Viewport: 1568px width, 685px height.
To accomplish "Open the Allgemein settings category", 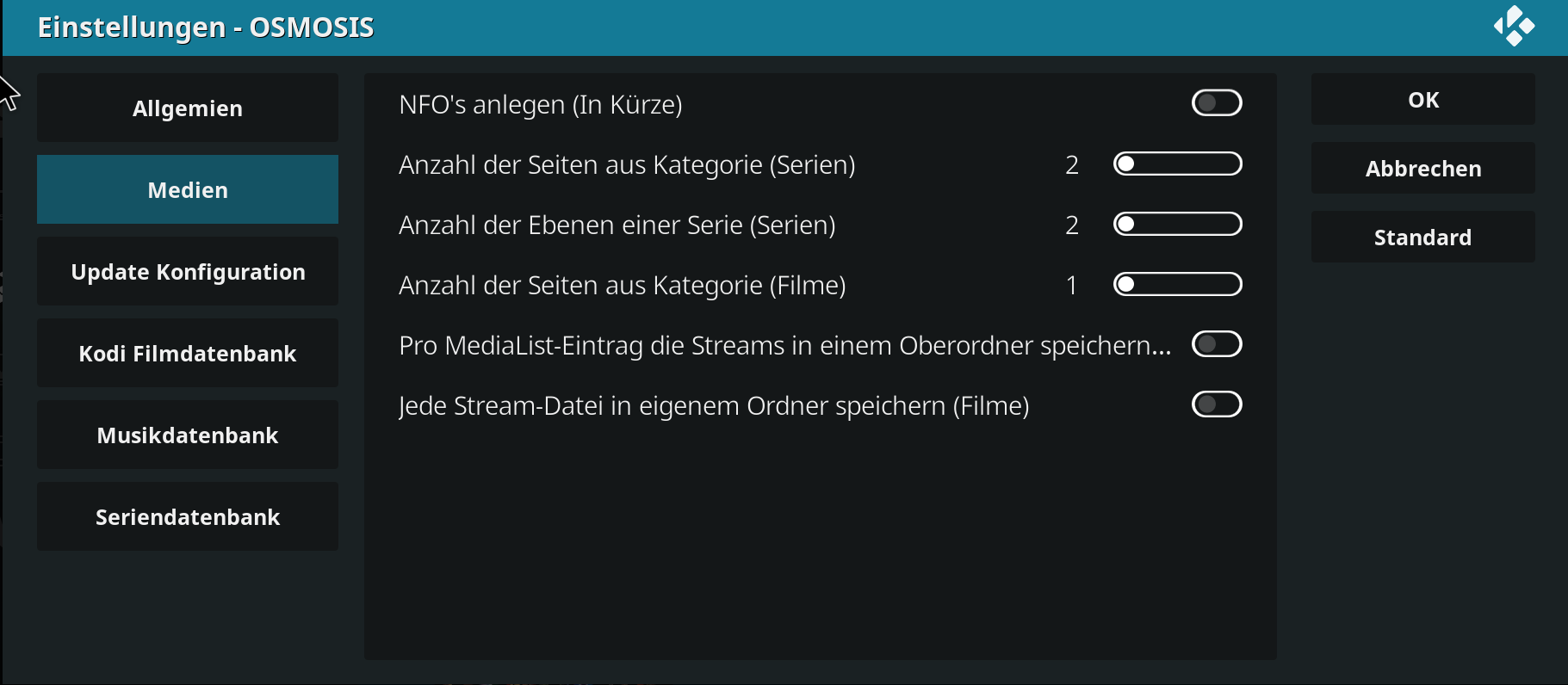I will click(188, 108).
